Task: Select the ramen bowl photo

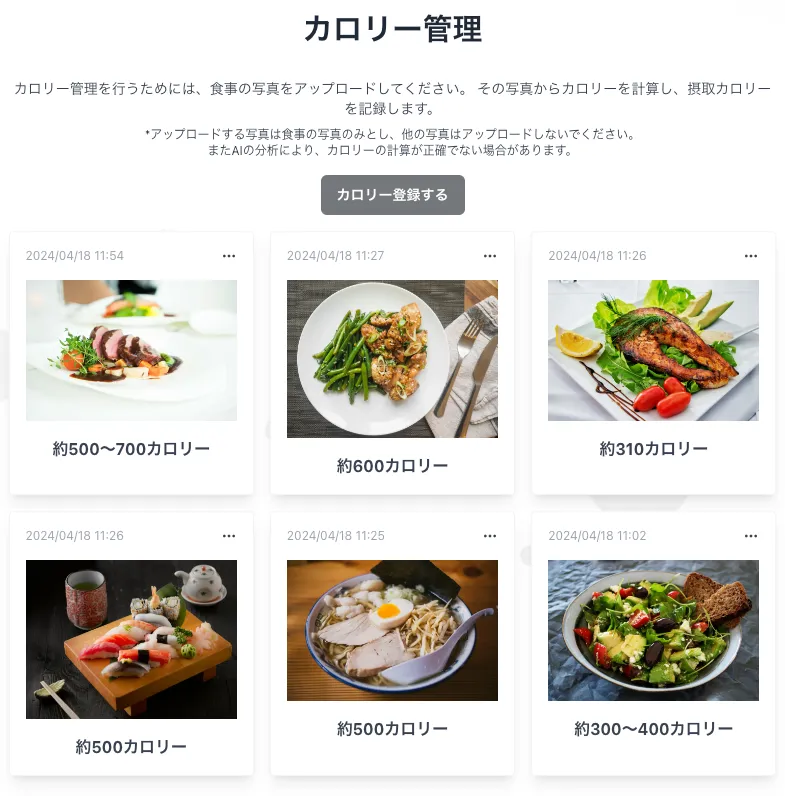Action: pos(392,631)
